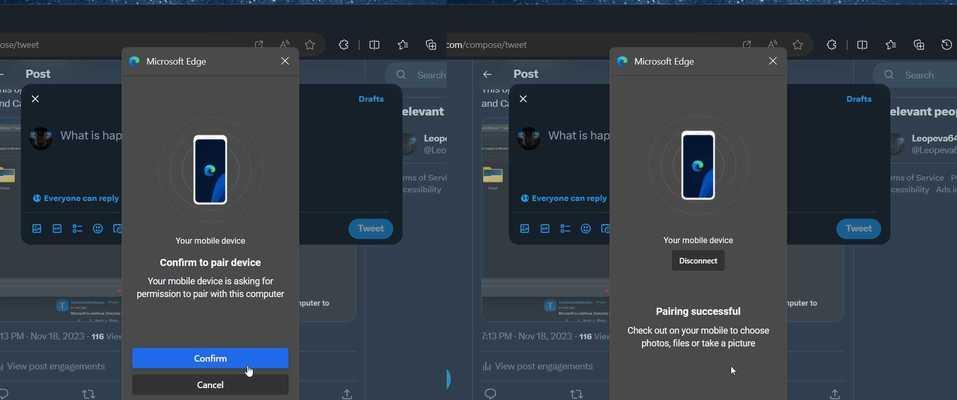Image resolution: width=957 pixels, height=400 pixels.
Task: Click extension icon in the Pairing-successful screenshot toolbar
Action: [831, 45]
